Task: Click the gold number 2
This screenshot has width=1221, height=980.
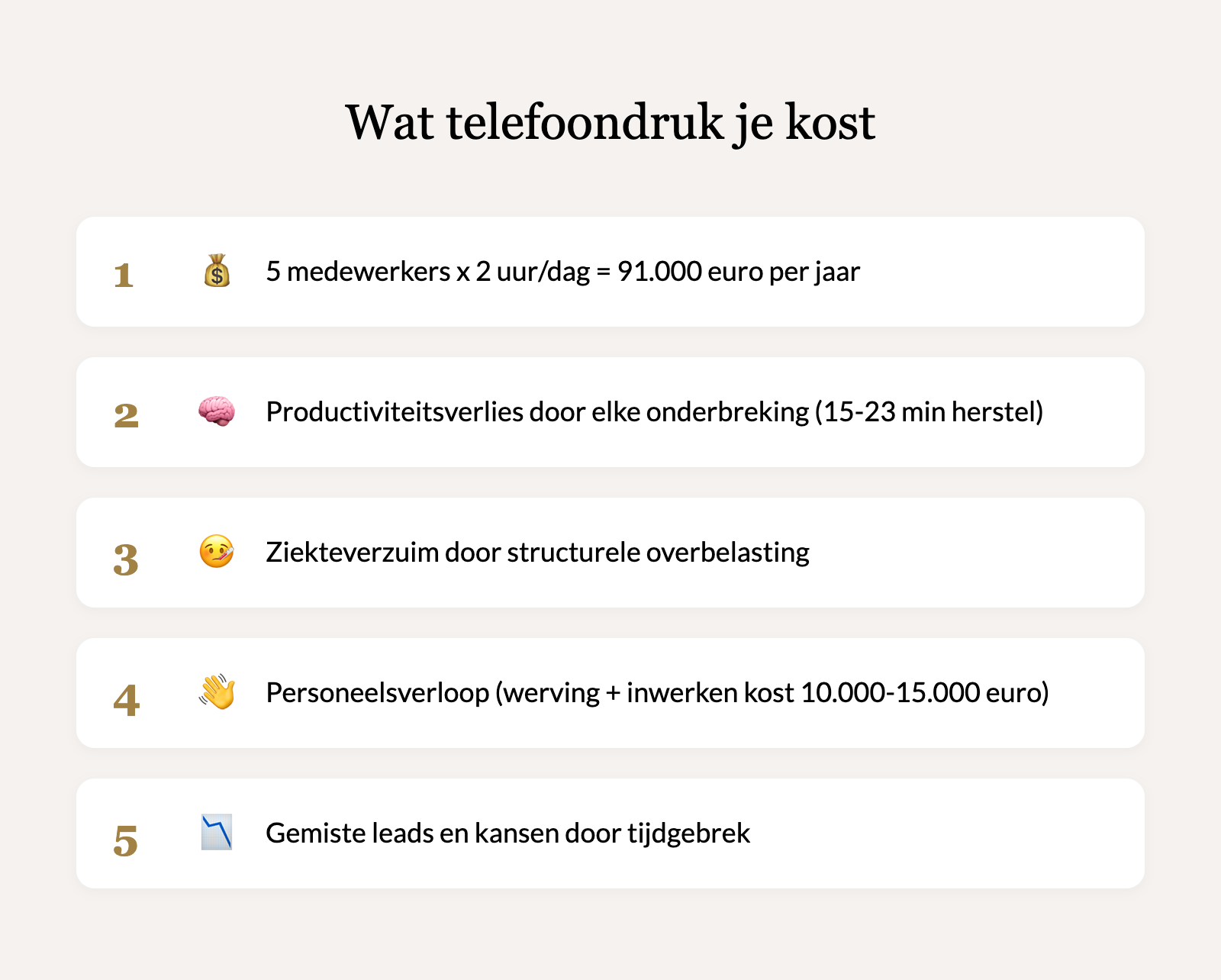Action: (126, 415)
